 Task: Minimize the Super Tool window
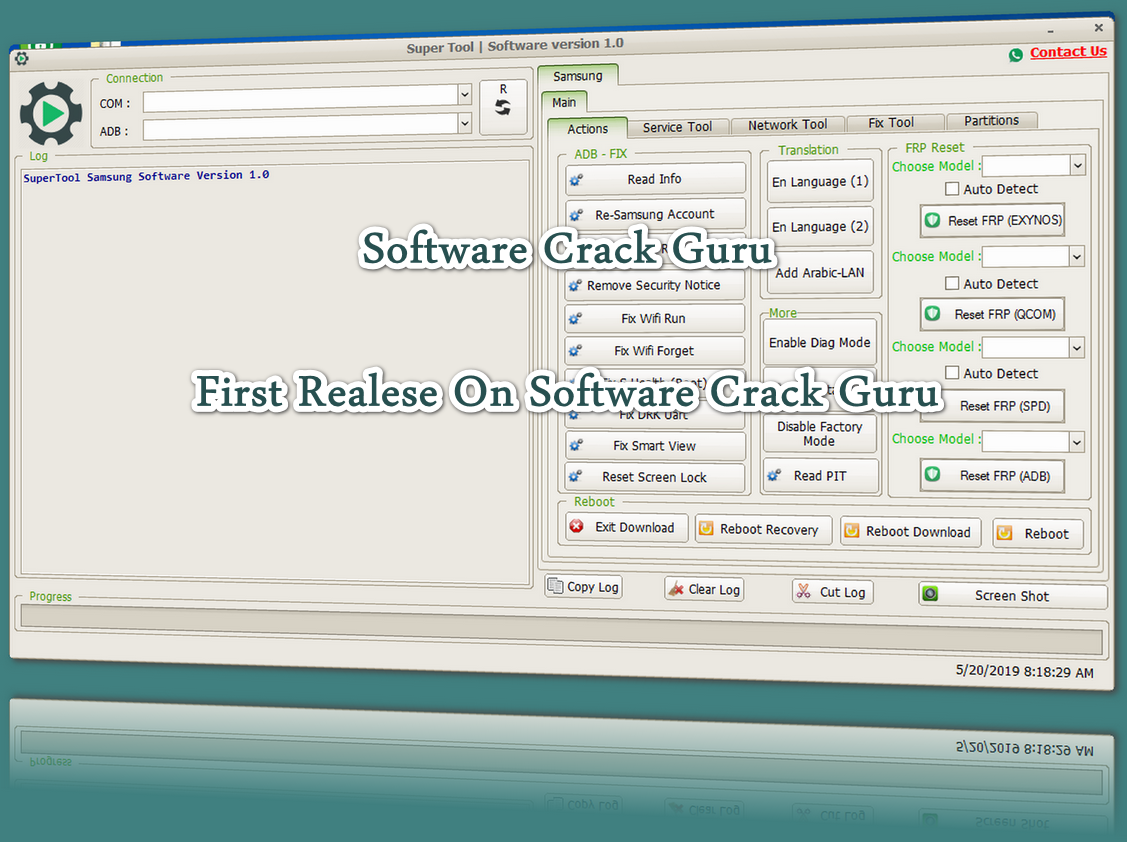click(1050, 32)
